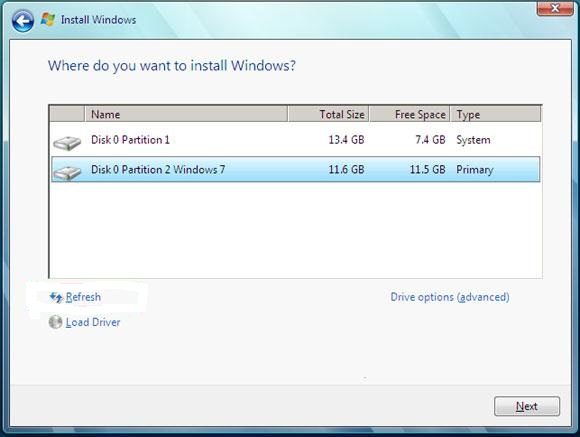Click the System type cell
Screen dimensions: 580x437
(x=473, y=140)
